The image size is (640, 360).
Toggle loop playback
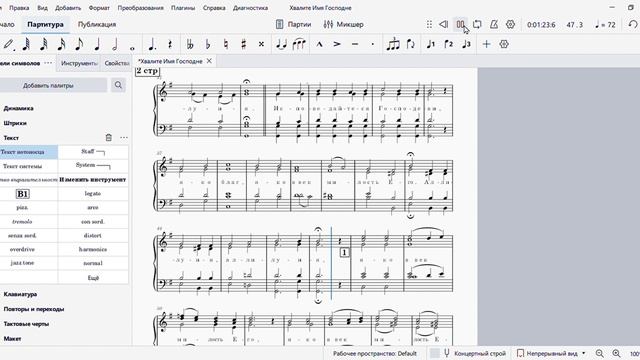pos(477,24)
